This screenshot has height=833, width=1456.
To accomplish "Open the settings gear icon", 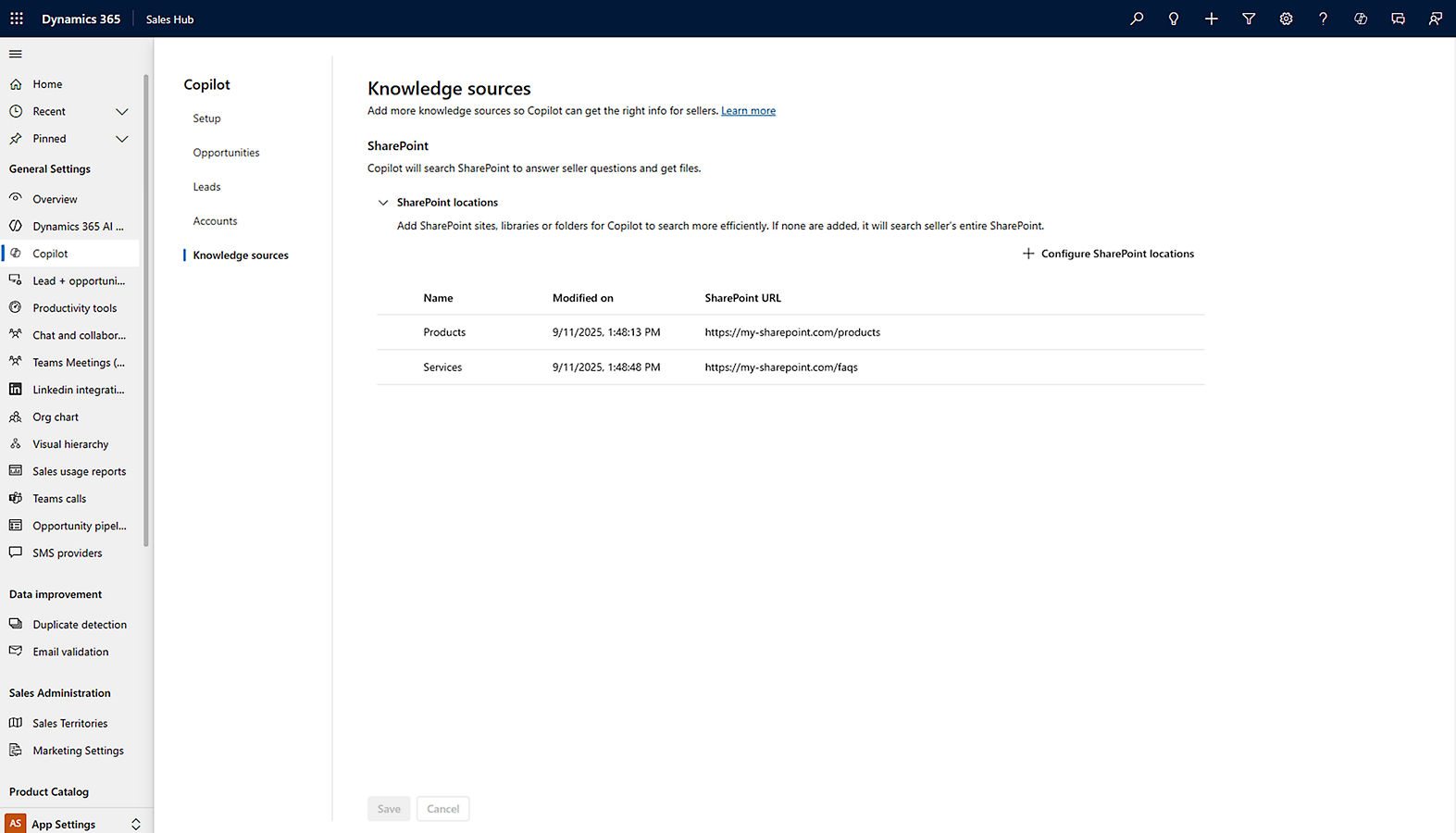I will (1286, 19).
